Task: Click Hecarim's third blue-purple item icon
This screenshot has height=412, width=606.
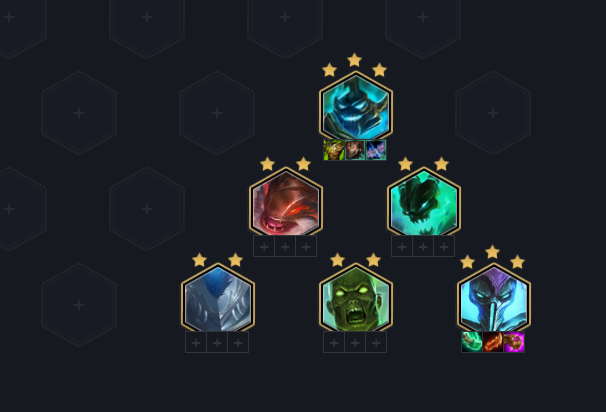Action: pos(376,150)
